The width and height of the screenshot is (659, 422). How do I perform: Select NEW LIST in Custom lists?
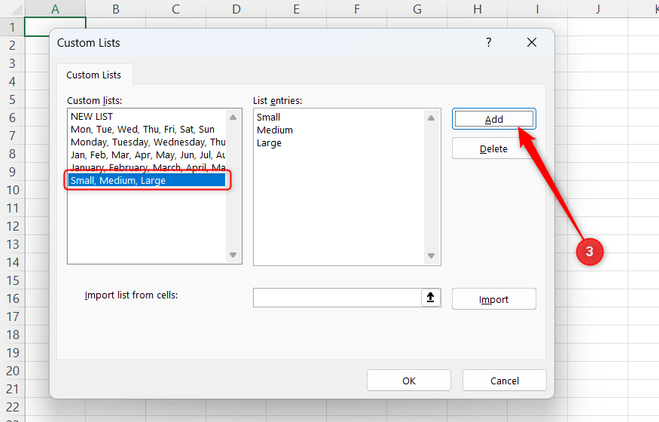[147, 116]
